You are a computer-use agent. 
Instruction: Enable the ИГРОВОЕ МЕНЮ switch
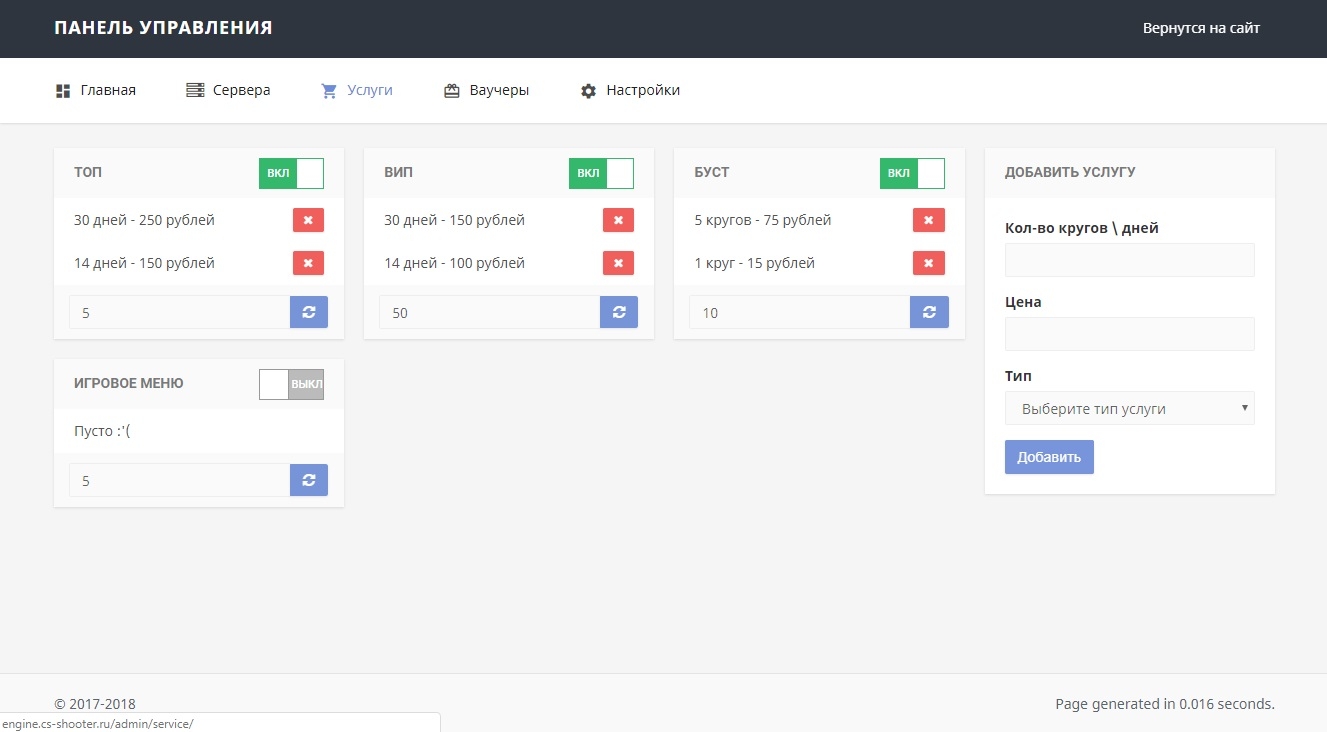(x=291, y=384)
